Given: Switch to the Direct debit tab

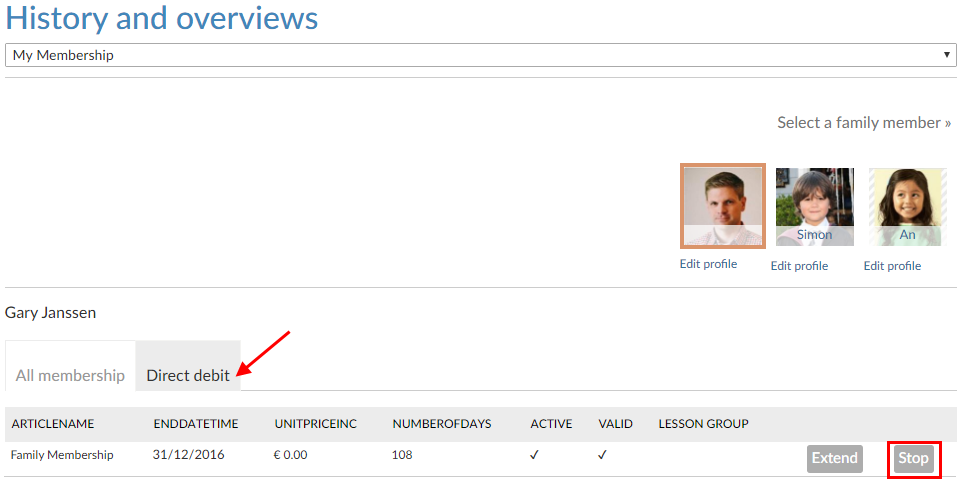Looking at the screenshot, I should pyautogui.click(x=188, y=375).
